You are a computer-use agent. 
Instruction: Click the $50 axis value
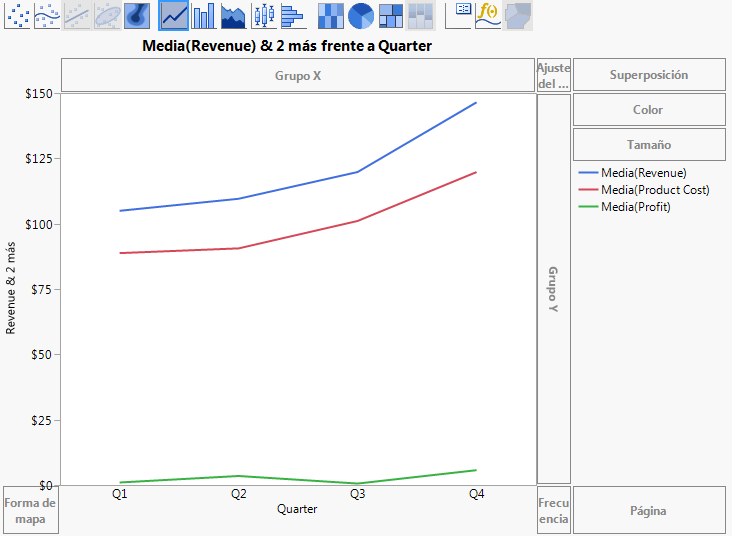pyautogui.click(x=42, y=354)
